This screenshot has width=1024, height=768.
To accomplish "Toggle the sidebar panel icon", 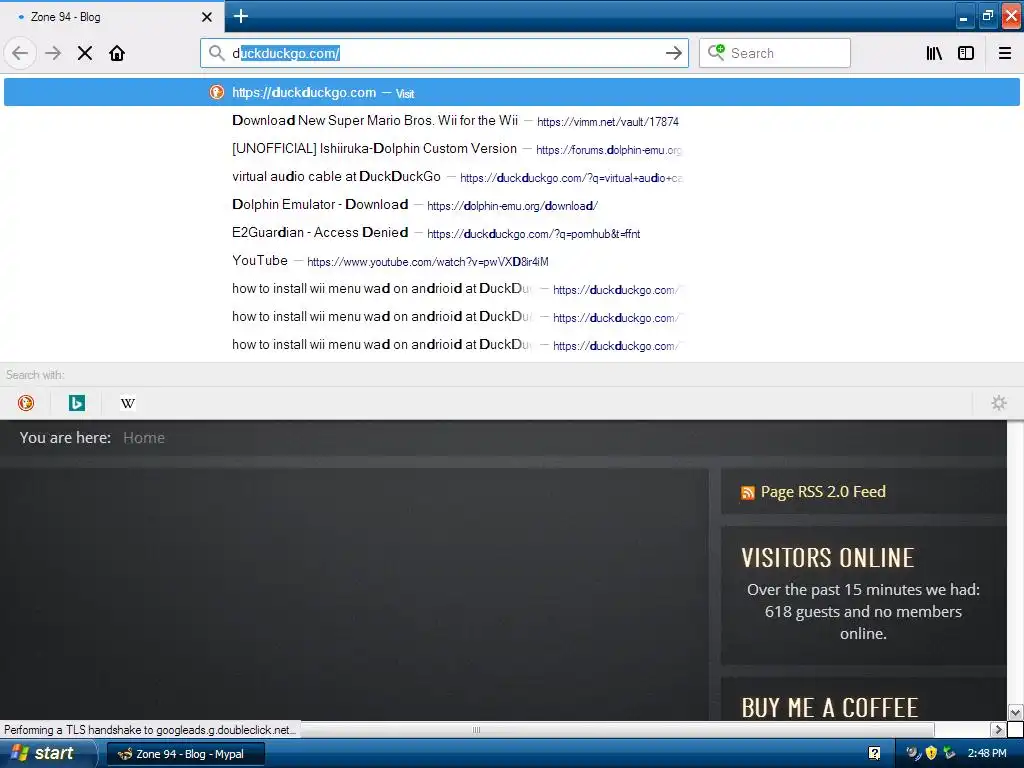I will tap(966, 53).
